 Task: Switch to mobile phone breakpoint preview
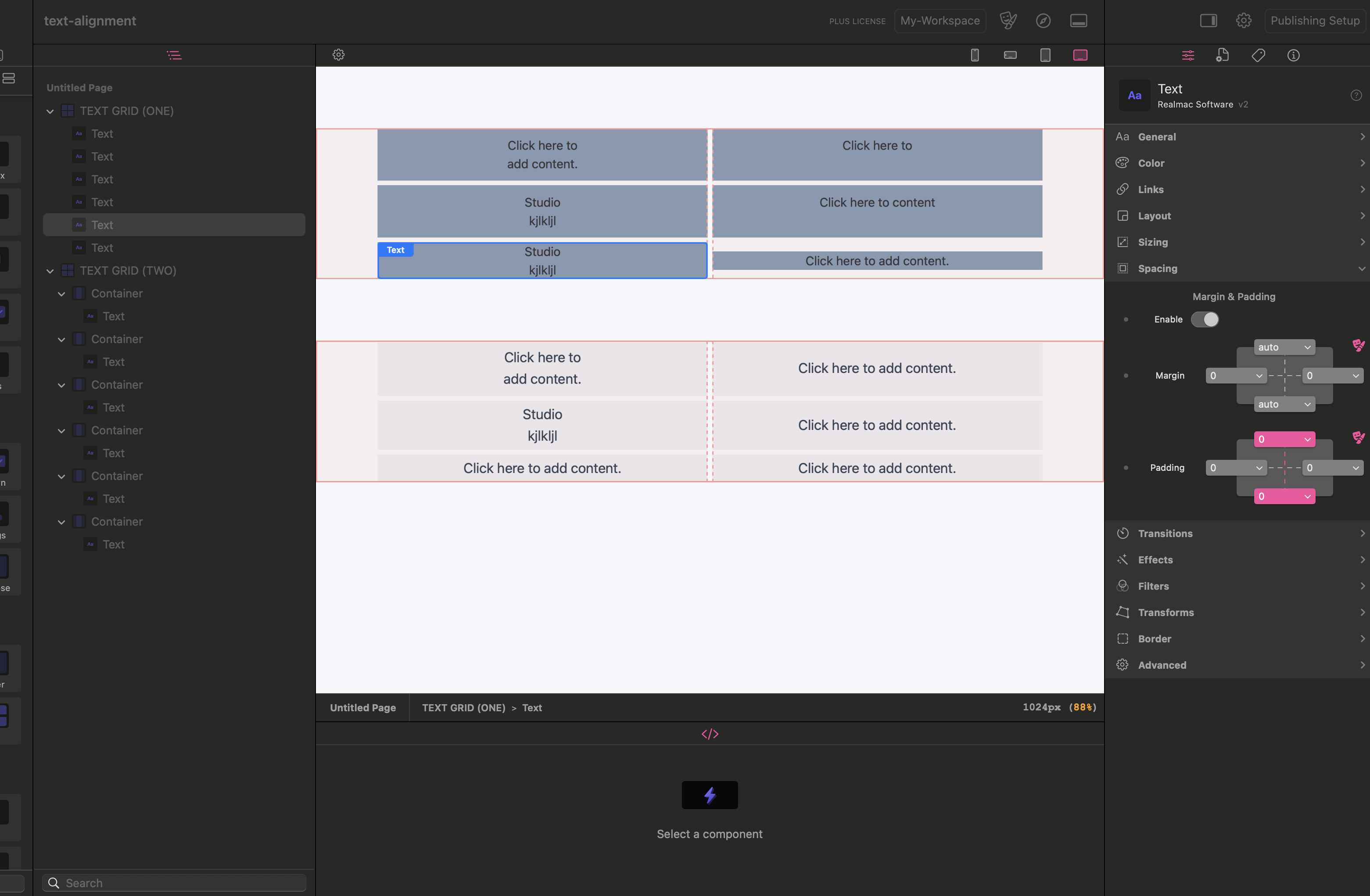pyautogui.click(x=975, y=55)
